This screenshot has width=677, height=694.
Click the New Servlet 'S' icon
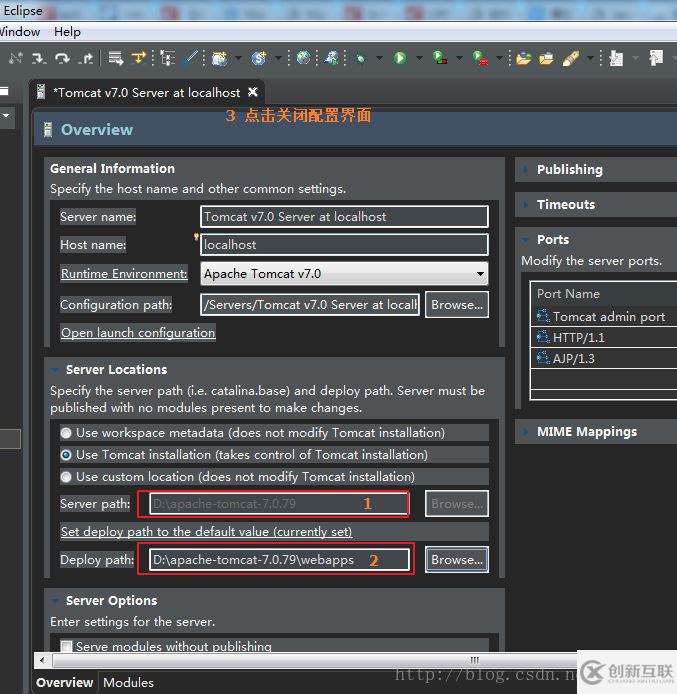(259, 58)
